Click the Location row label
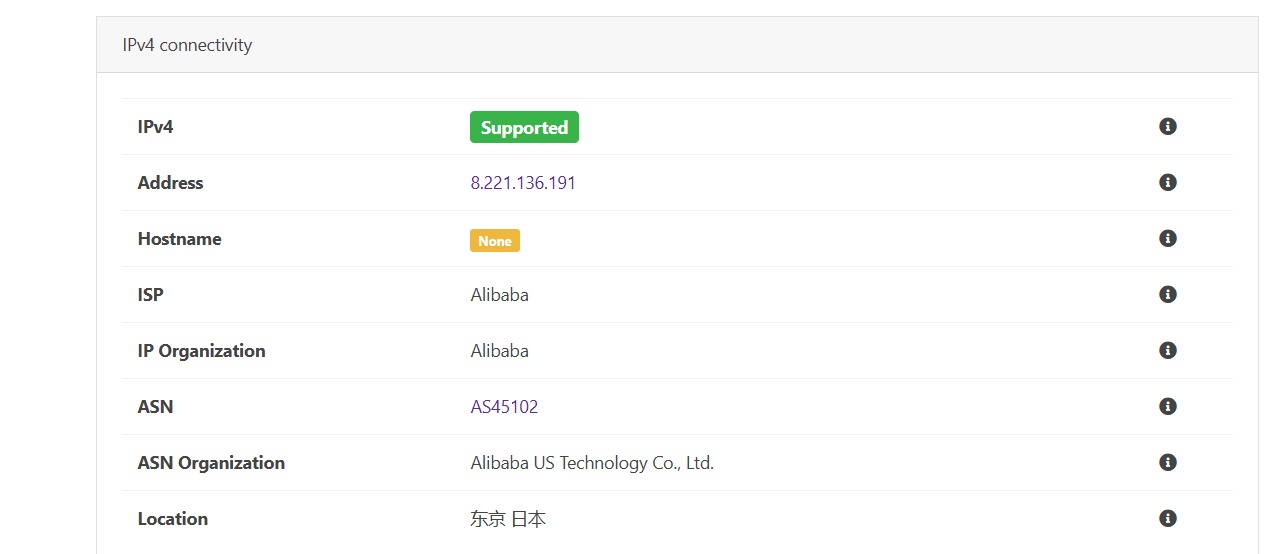Image resolution: width=1284 pixels, height=554 pixels. (173, 519)
